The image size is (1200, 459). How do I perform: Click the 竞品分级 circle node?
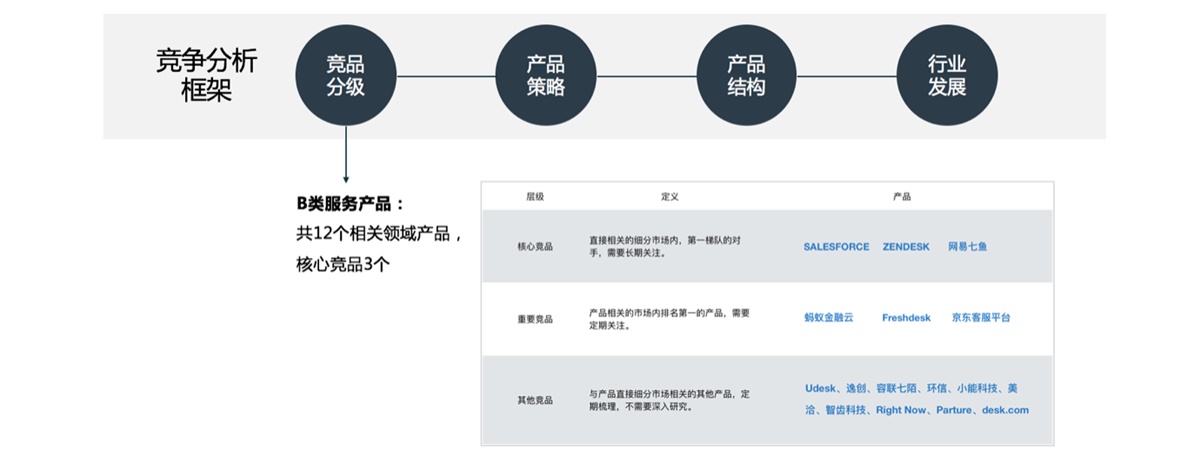(x=345, y=76)
